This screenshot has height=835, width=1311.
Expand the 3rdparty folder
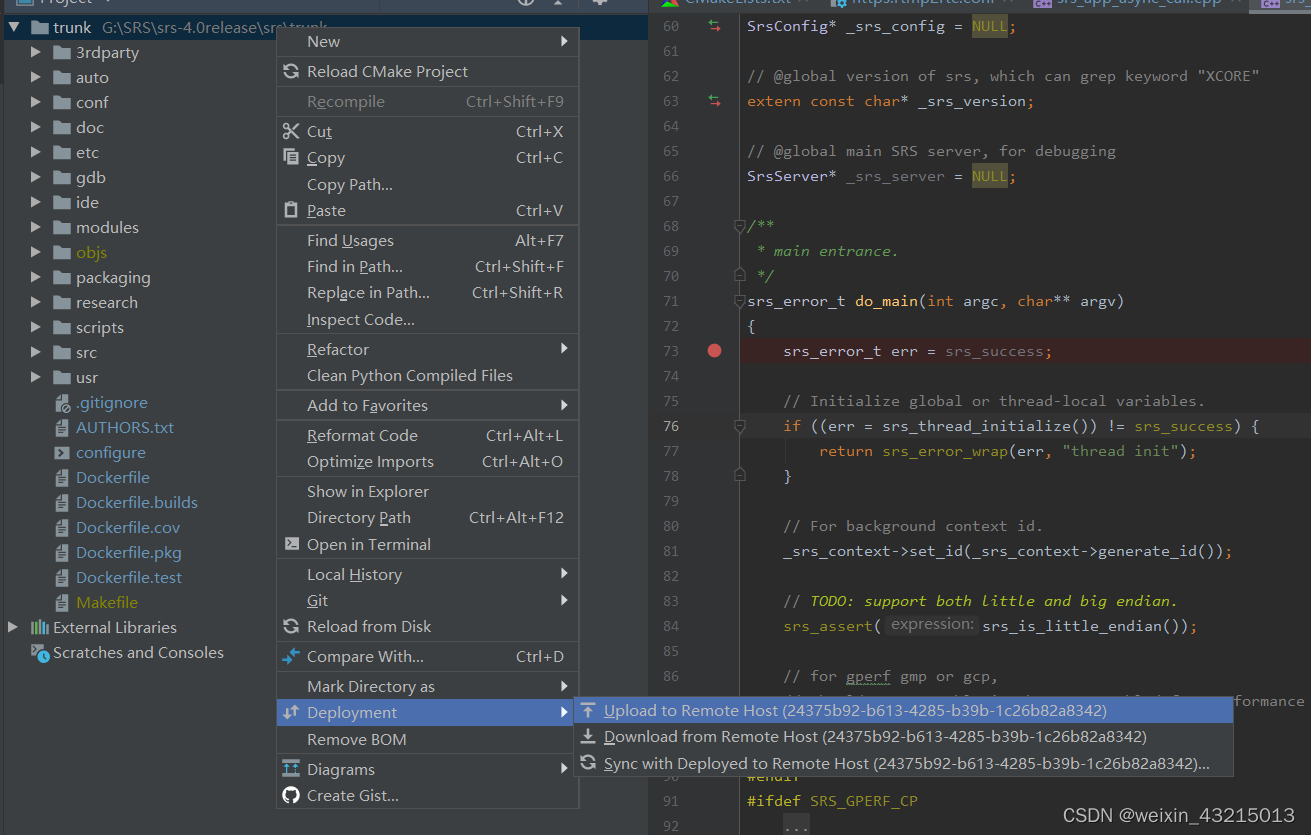36,52
